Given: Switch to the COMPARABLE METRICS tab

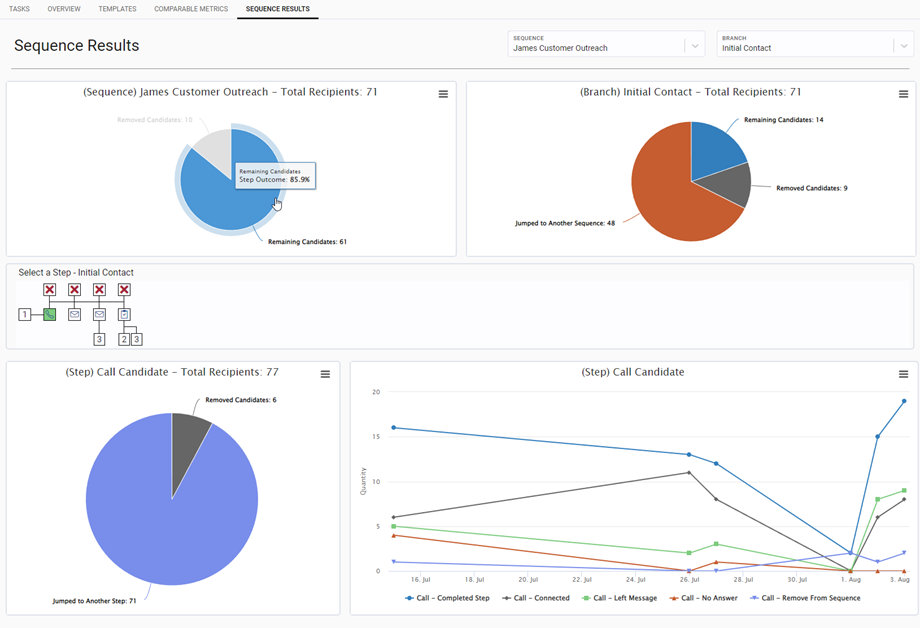Looking at the screenshot, I should [x=191, y=8].
